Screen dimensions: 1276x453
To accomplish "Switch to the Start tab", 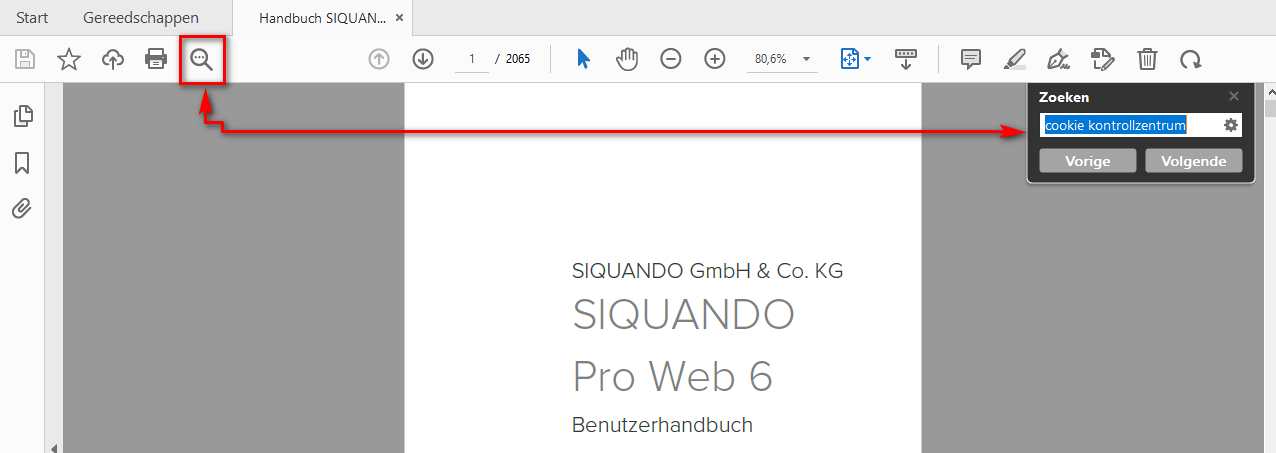I will tap(32, 18).
